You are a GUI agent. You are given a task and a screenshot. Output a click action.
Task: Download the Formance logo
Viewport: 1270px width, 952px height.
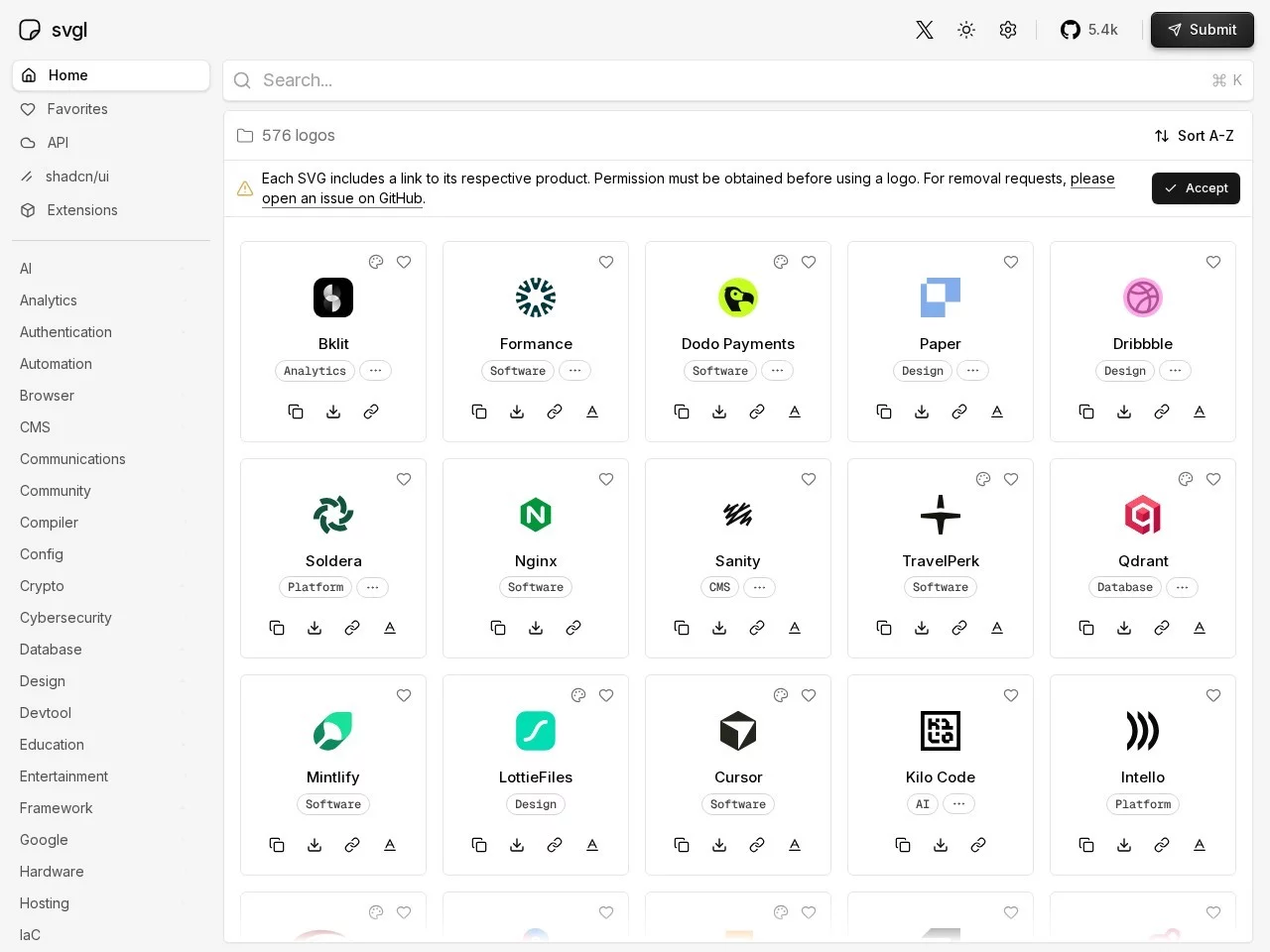(517, 412)
